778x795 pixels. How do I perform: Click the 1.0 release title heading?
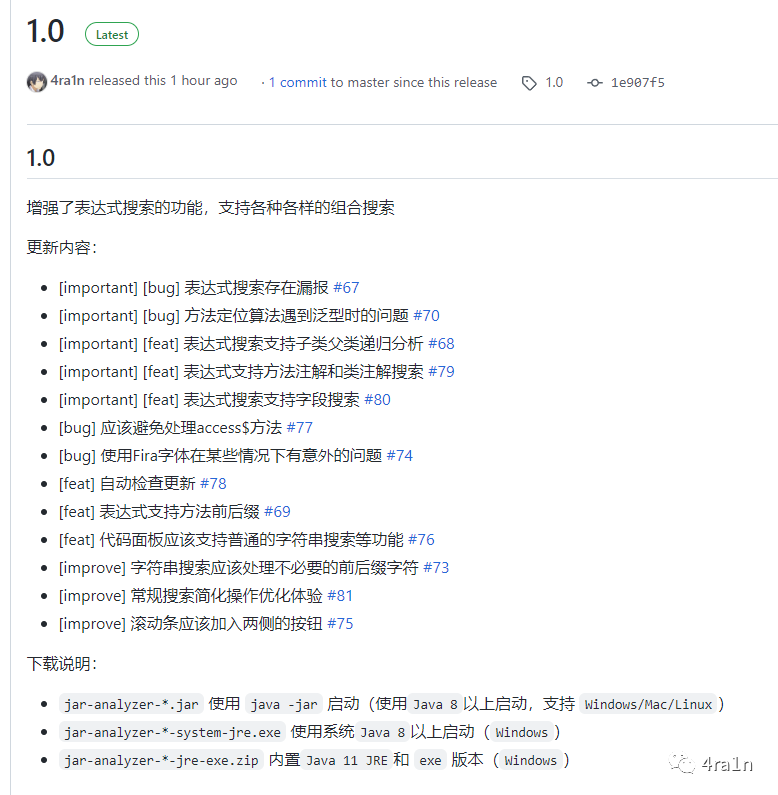45,31
